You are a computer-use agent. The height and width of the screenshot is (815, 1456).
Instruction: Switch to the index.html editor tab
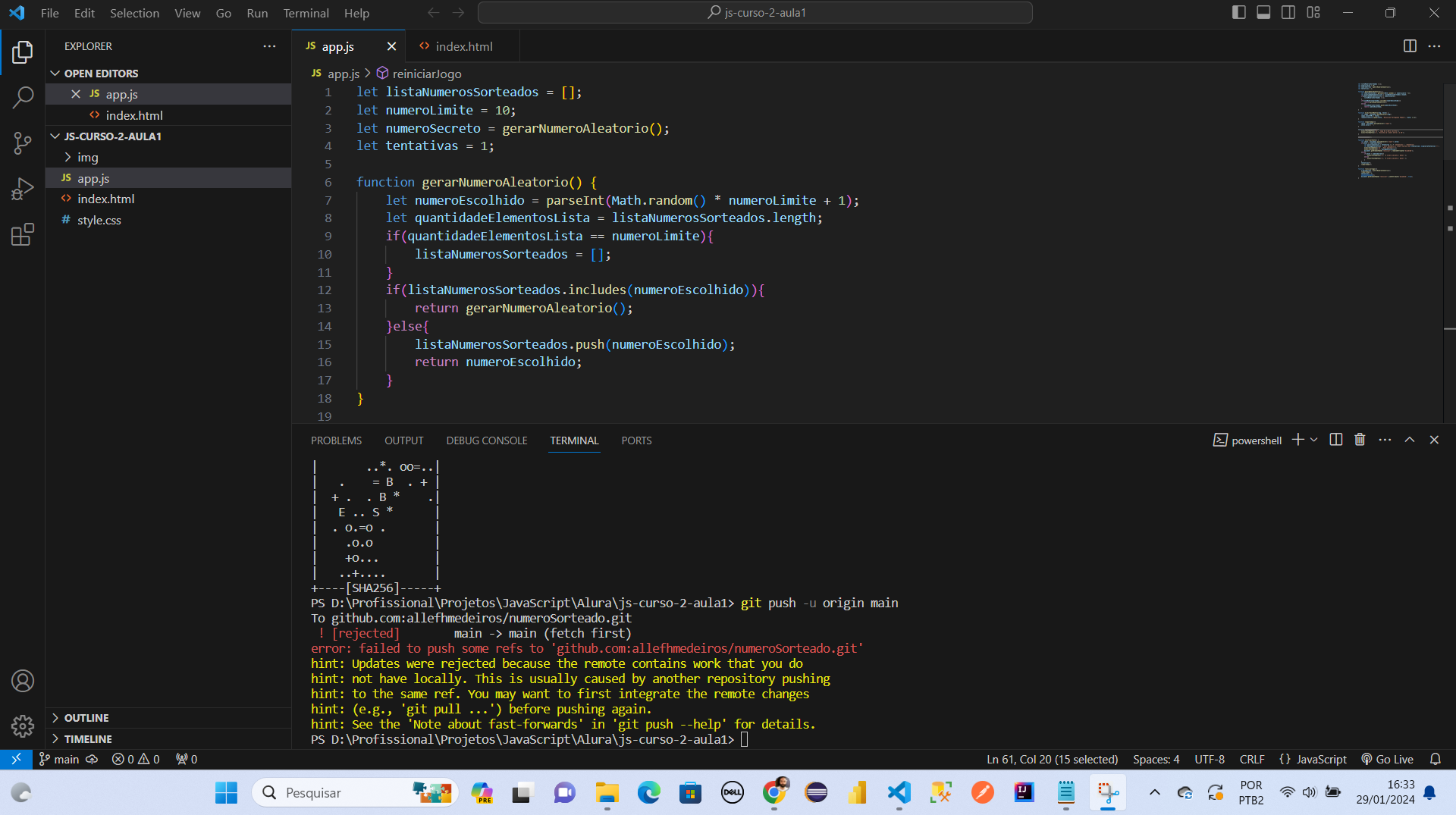(x=463, y=46)
